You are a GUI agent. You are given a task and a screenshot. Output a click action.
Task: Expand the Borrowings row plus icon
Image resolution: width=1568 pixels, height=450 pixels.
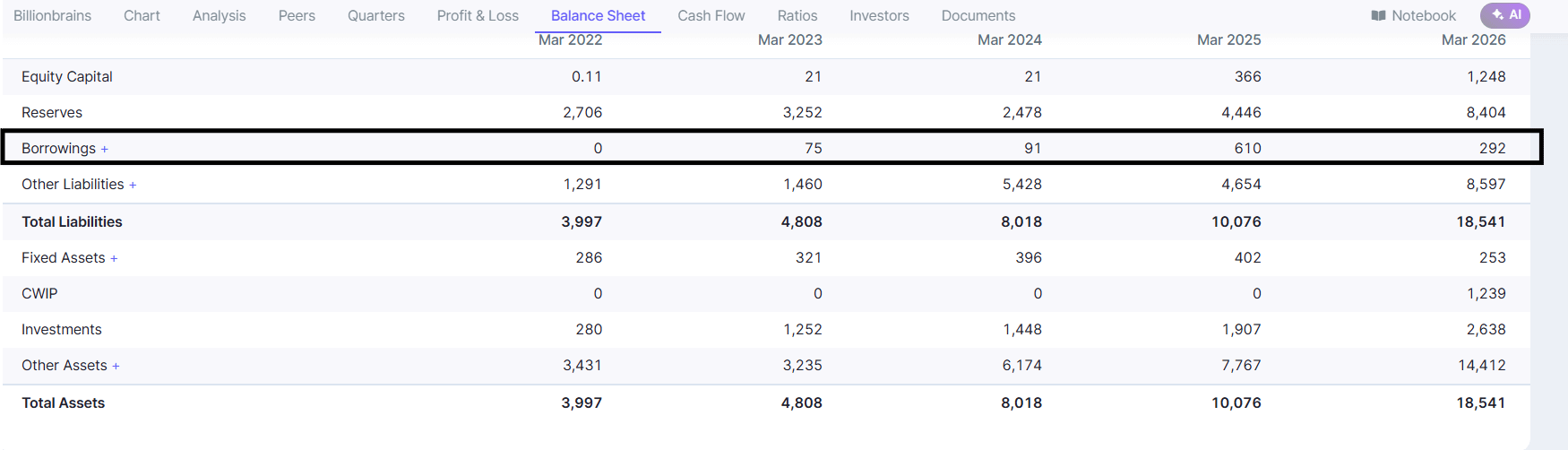(105, 149)
